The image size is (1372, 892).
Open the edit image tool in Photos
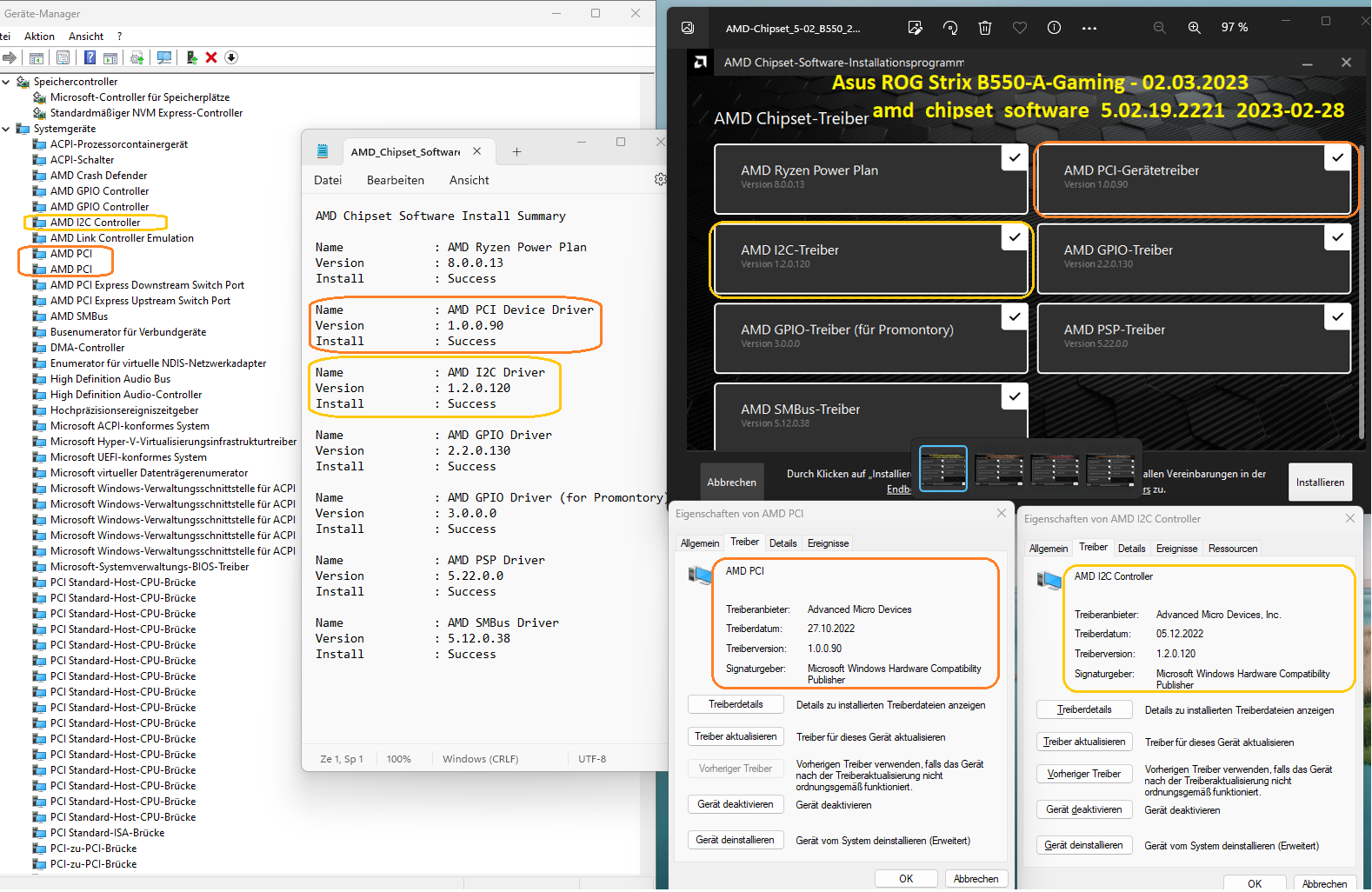[x=915, y=28]
